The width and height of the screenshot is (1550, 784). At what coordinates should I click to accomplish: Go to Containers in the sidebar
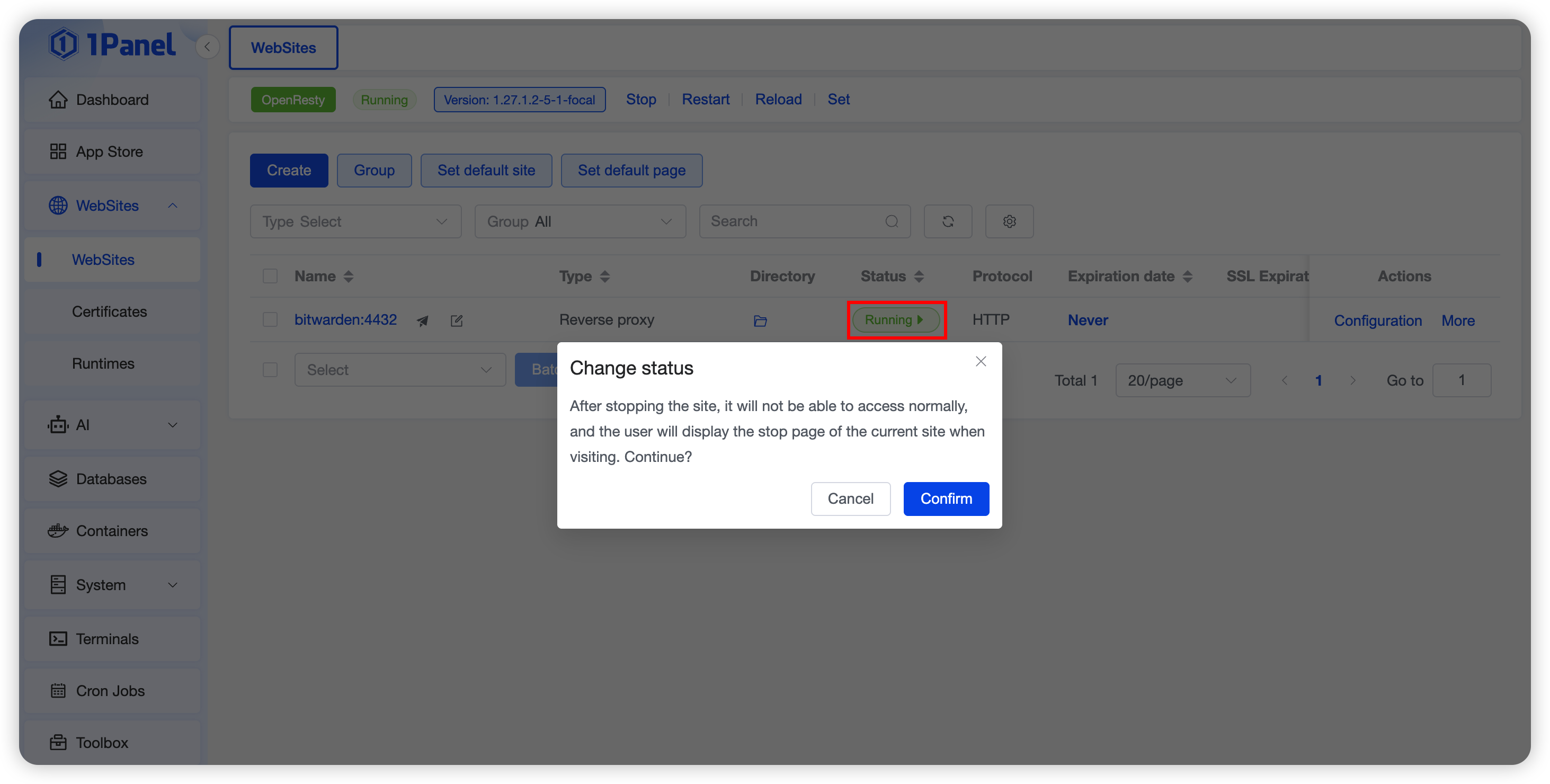[112, 531]
